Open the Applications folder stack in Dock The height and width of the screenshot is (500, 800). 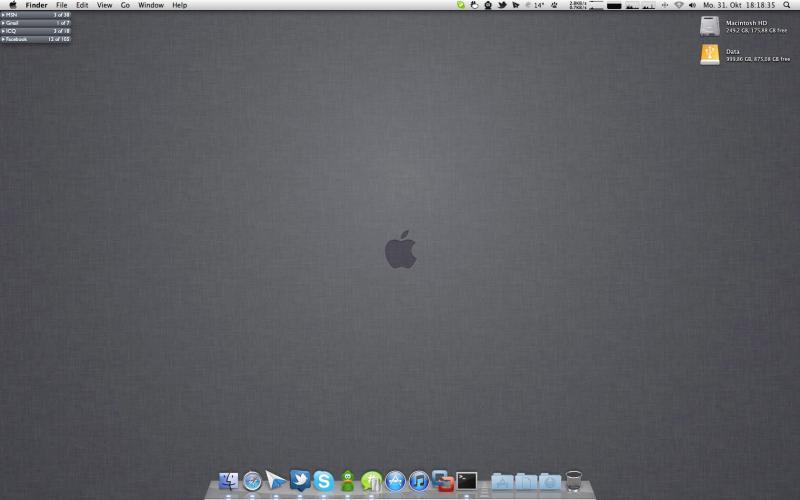point(503,482)
